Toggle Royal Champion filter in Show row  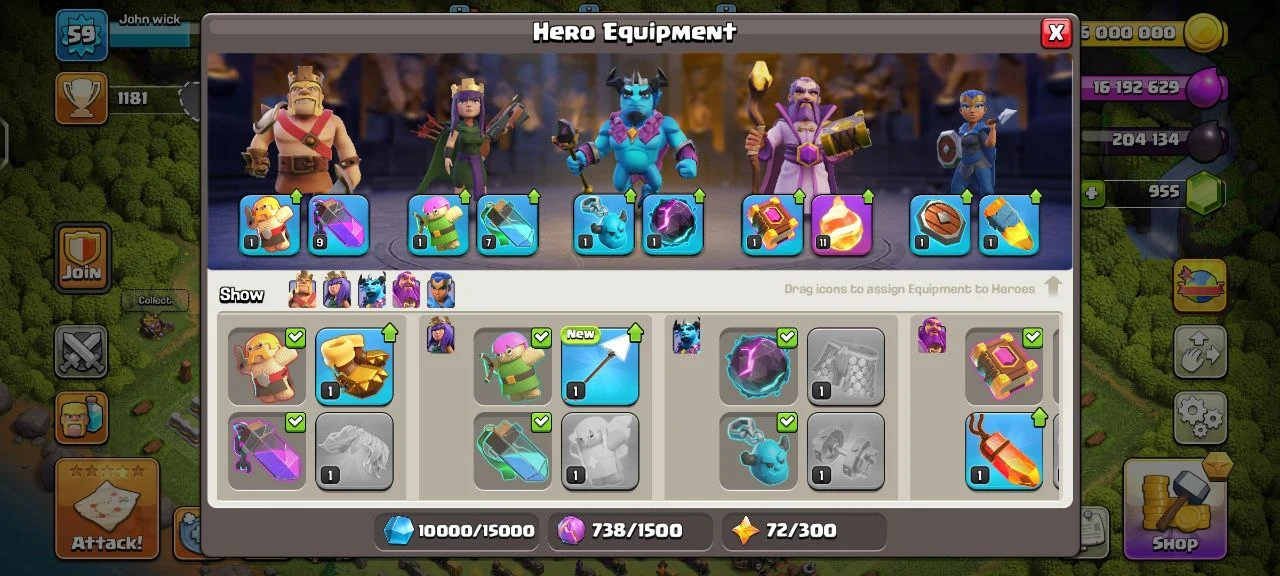tap(441, 290)
